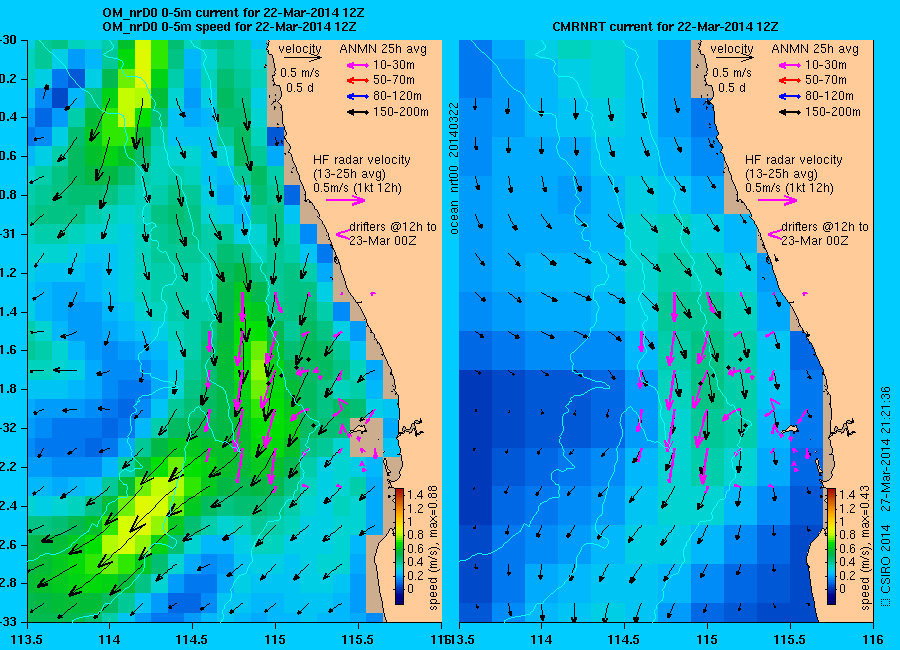Click the 'speed (m/s), max=0.88' label
900x650 pixels.
433,548
